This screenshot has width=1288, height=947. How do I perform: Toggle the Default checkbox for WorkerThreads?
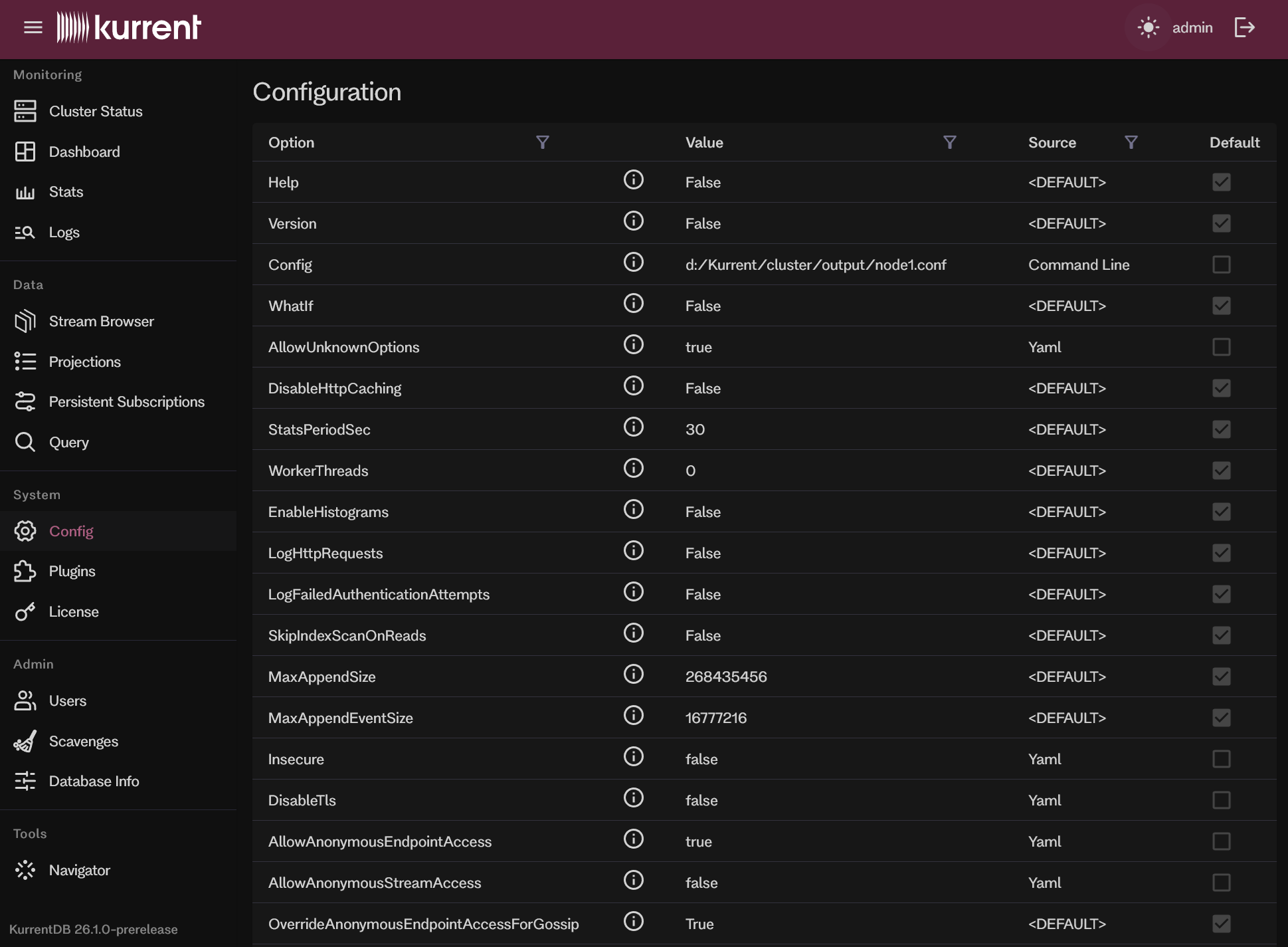(x=1221, y=471)
